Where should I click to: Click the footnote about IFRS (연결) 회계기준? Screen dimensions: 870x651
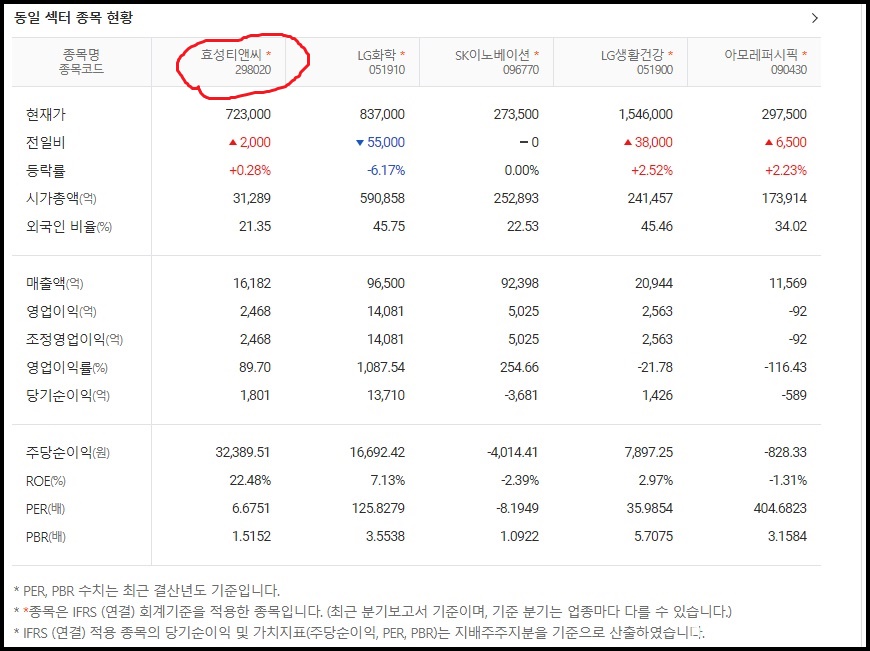[x=373, y=612]
